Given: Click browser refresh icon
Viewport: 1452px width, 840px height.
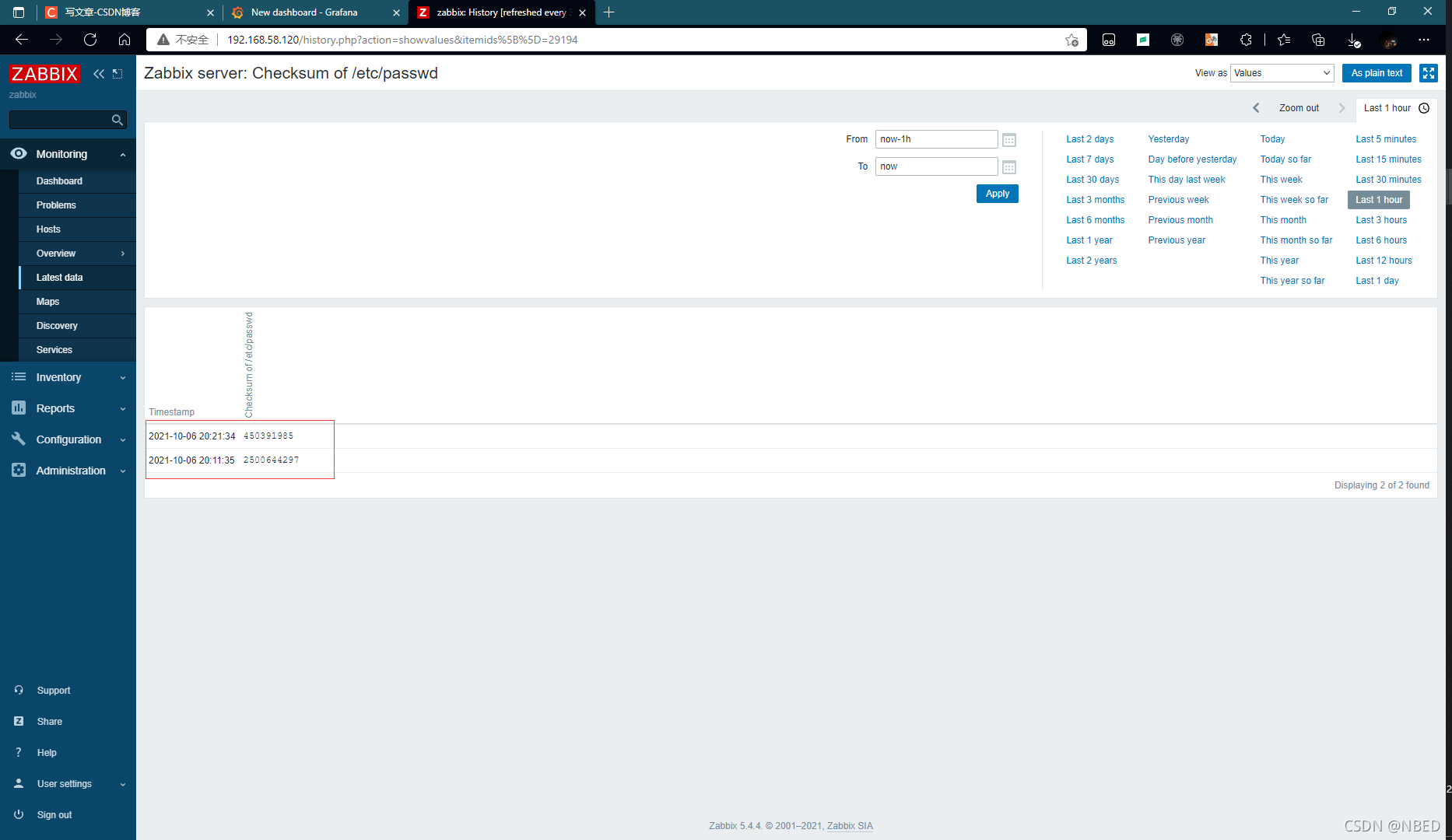Looking at the screenshot, I should (x=90, y=40).
